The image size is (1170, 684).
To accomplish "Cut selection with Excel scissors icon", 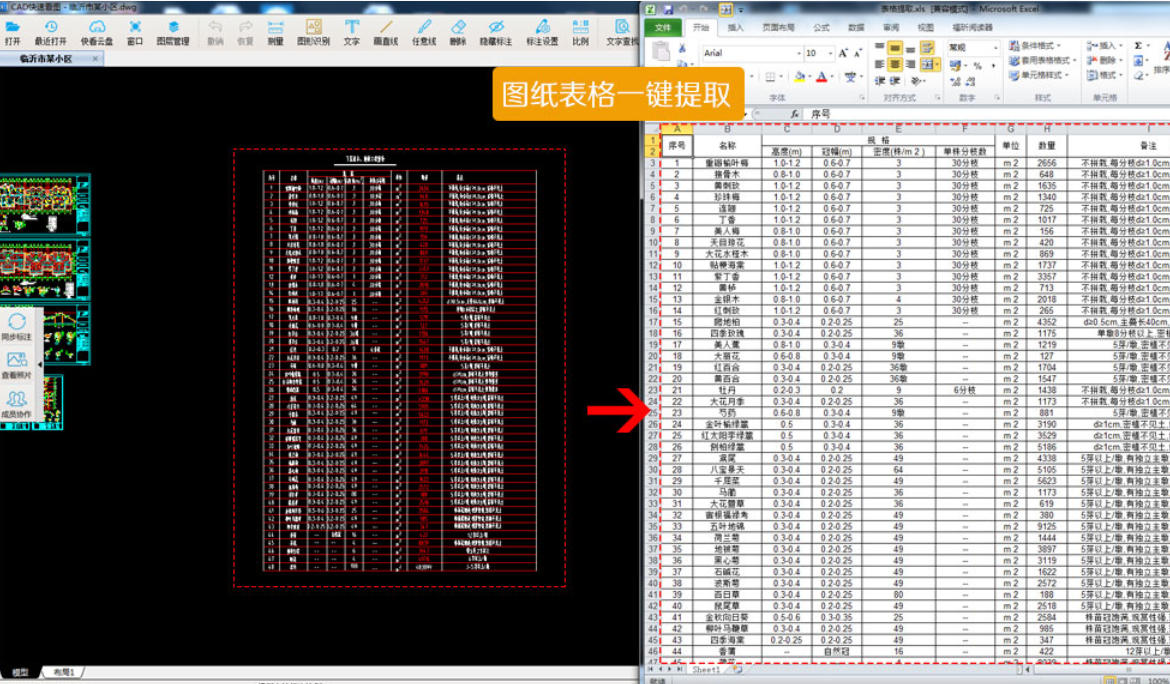I will click(682, 48).
